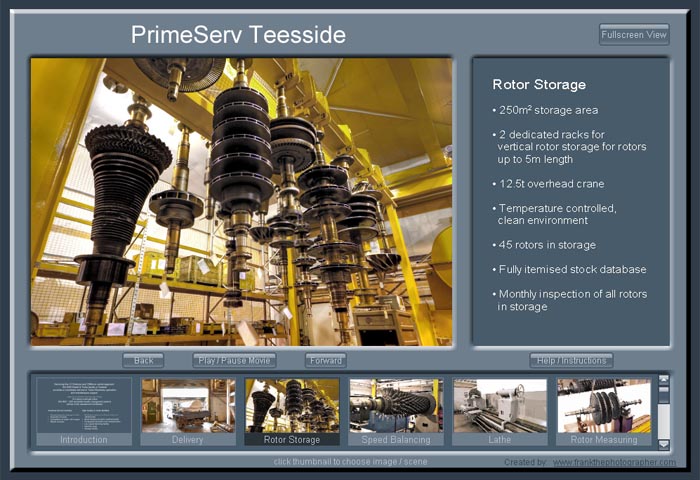Click 'Monthly inspection of all rotors' bullet

tap(570, 300)
